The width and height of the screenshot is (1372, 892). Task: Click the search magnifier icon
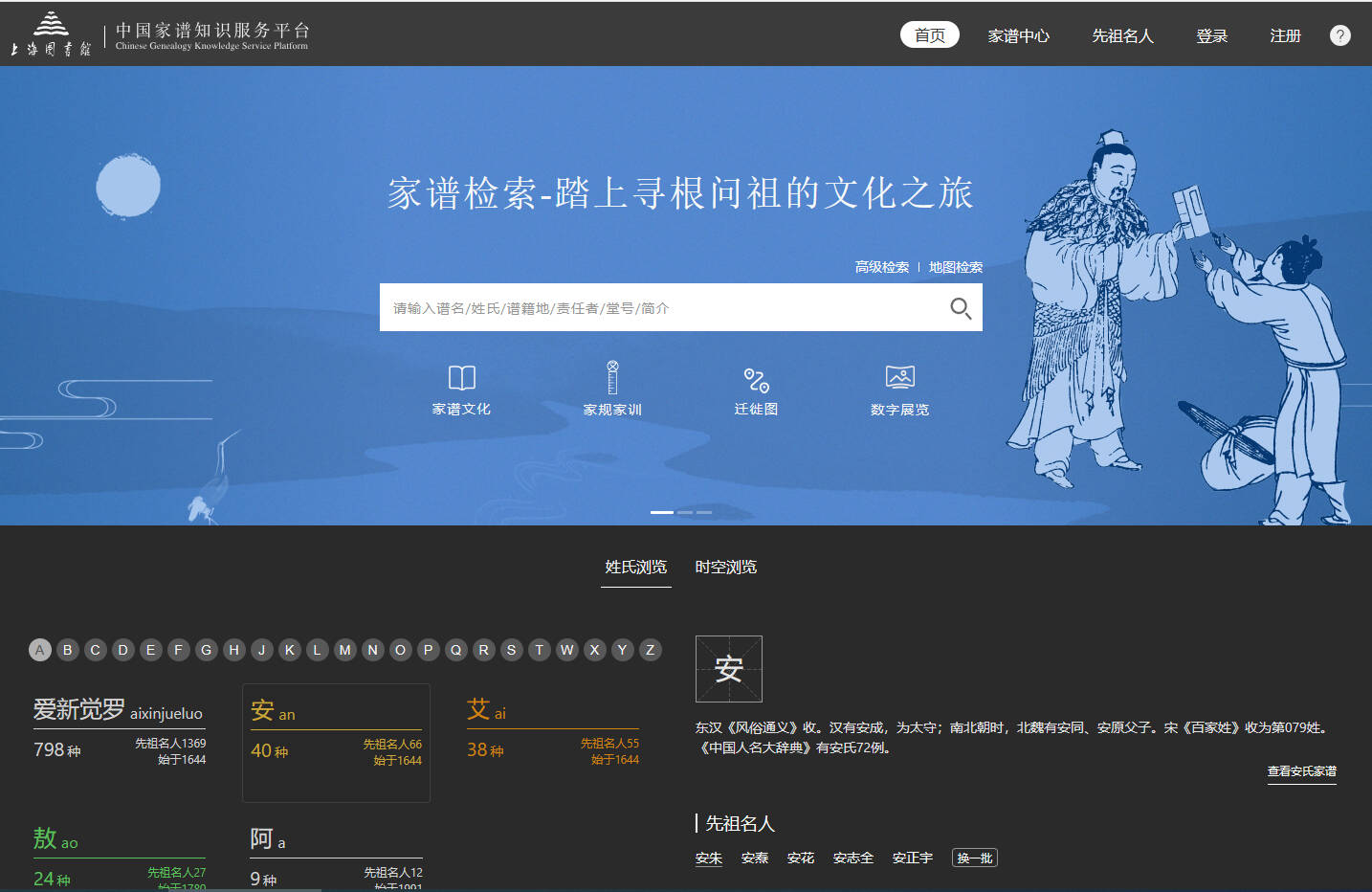pos(960,307)
